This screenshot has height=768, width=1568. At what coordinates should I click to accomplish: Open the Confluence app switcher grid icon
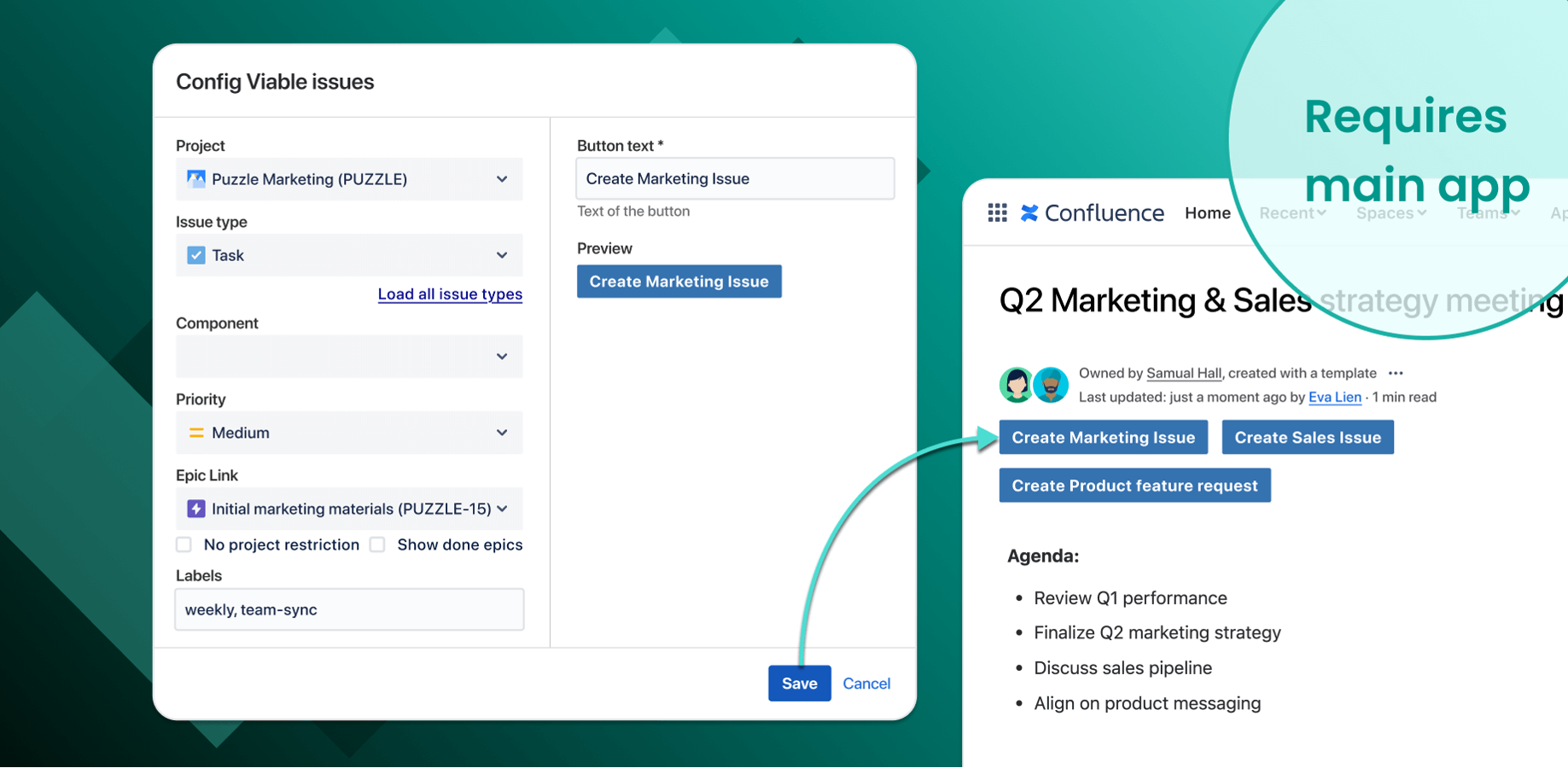[x=997, y=212]
